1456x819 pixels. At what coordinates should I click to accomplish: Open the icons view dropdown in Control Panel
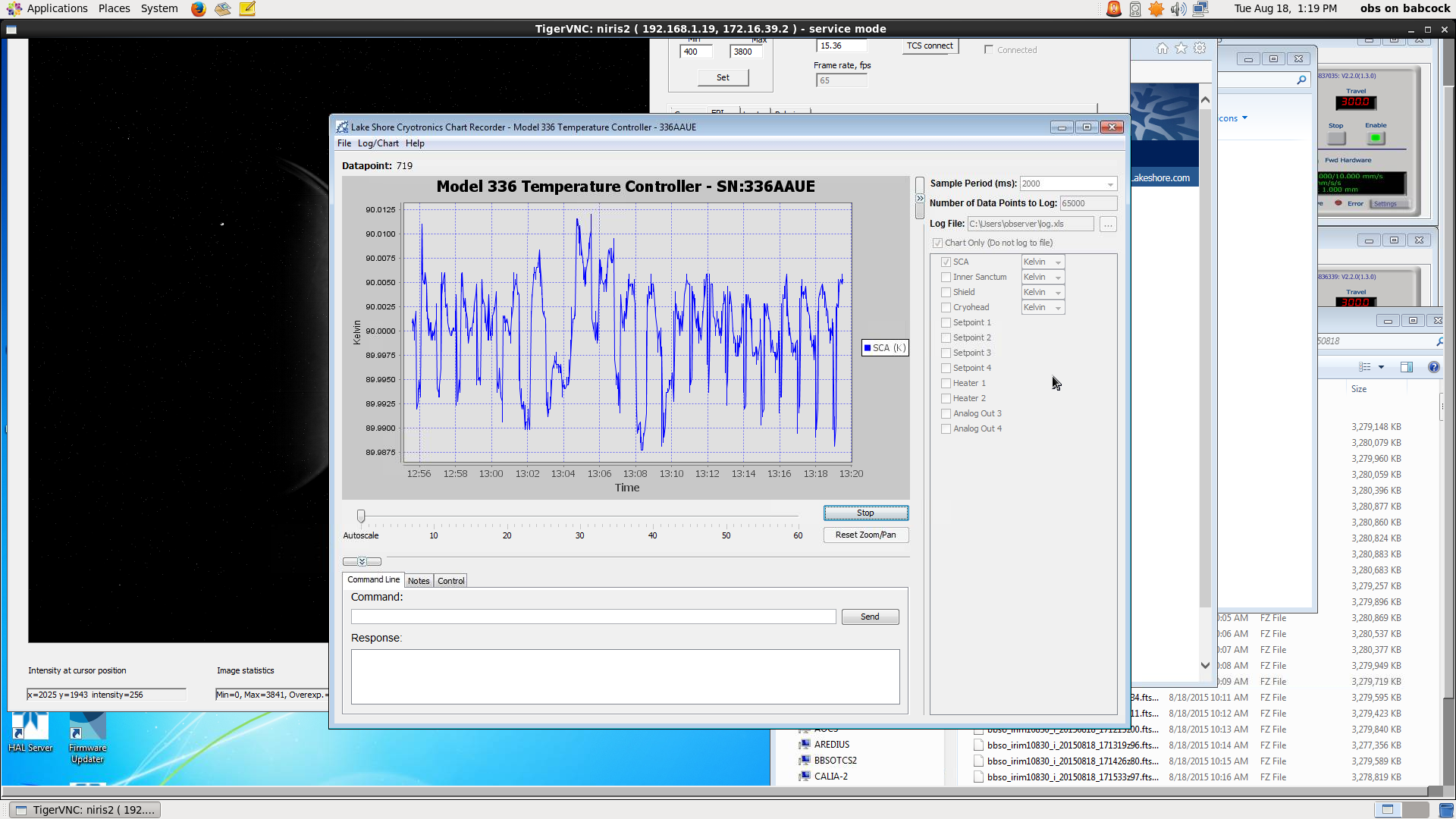click(x=1244, y=118)
